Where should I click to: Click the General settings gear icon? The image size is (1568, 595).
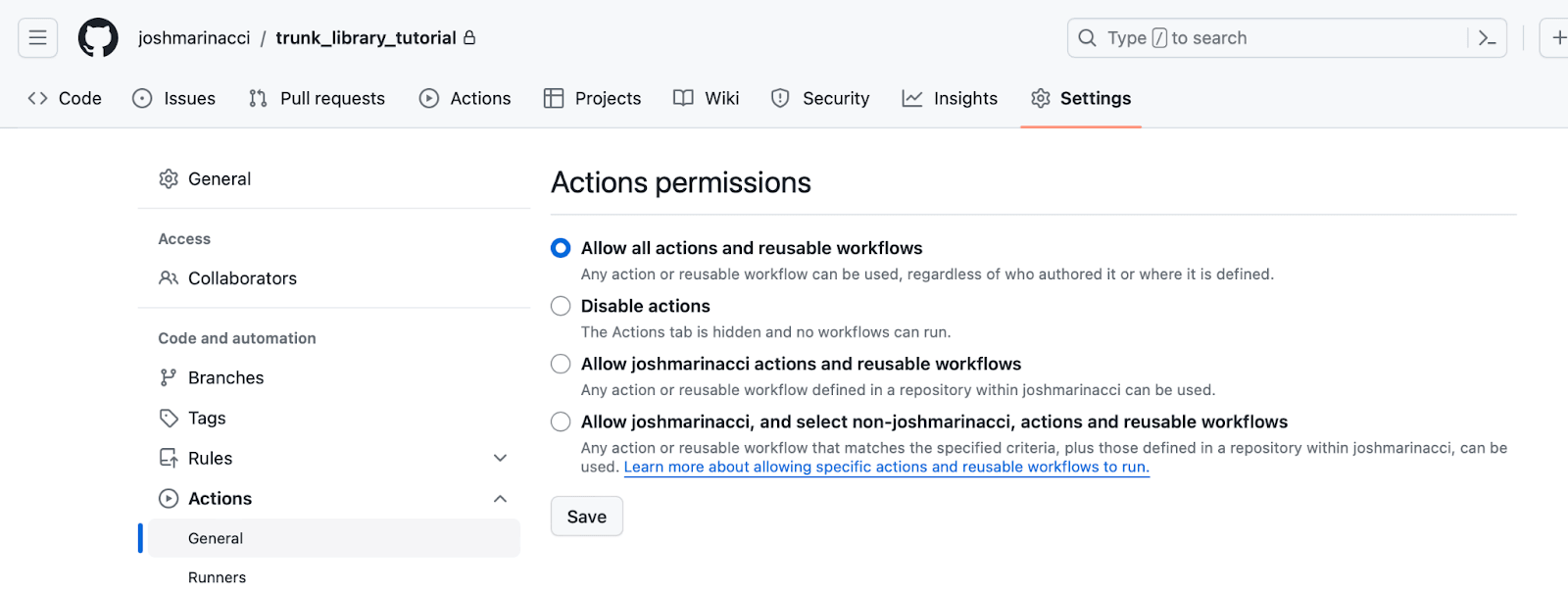click(x=169, y=179)
